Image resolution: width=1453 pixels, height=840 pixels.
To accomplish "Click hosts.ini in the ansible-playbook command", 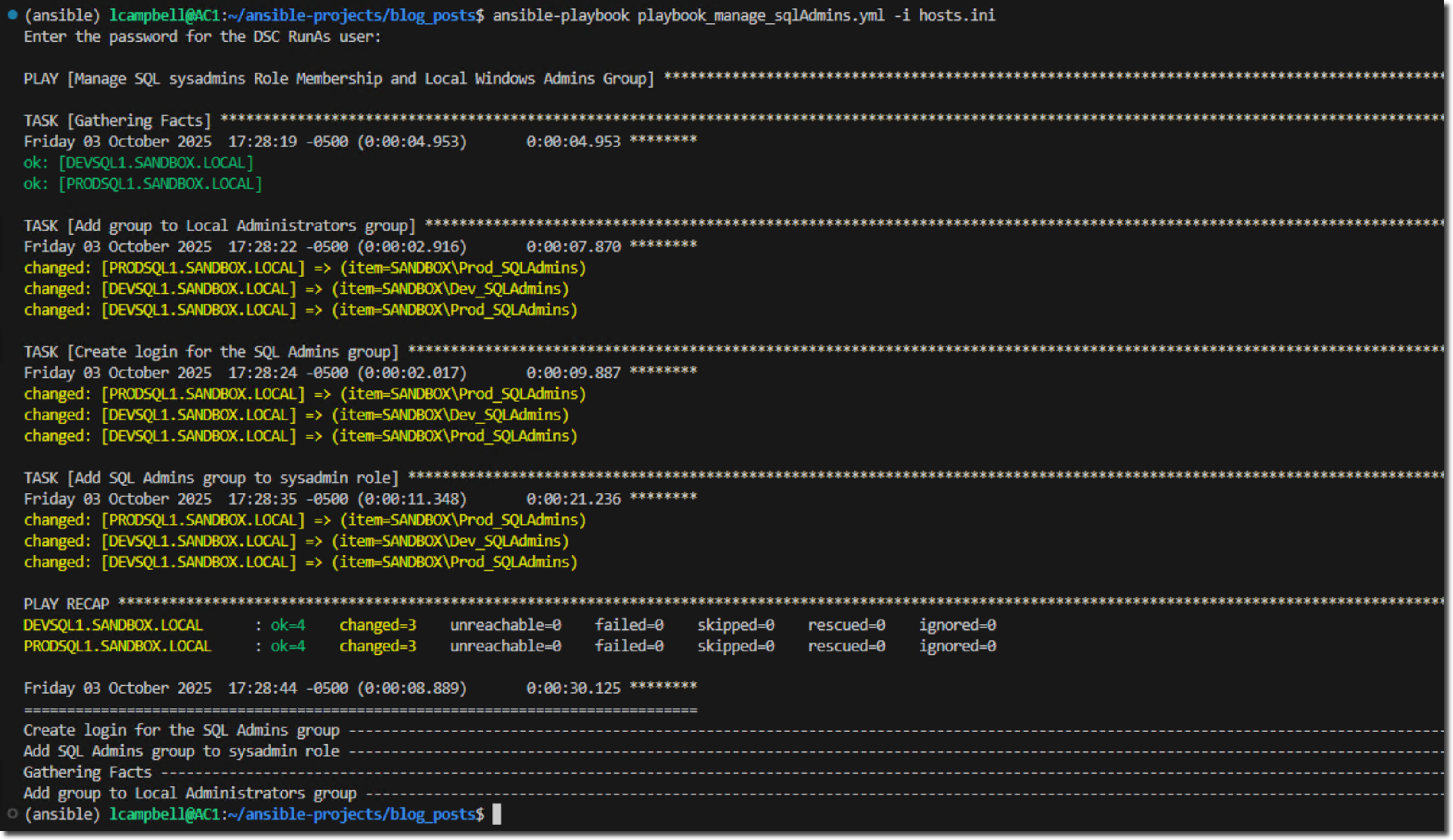I will [957, 15].
